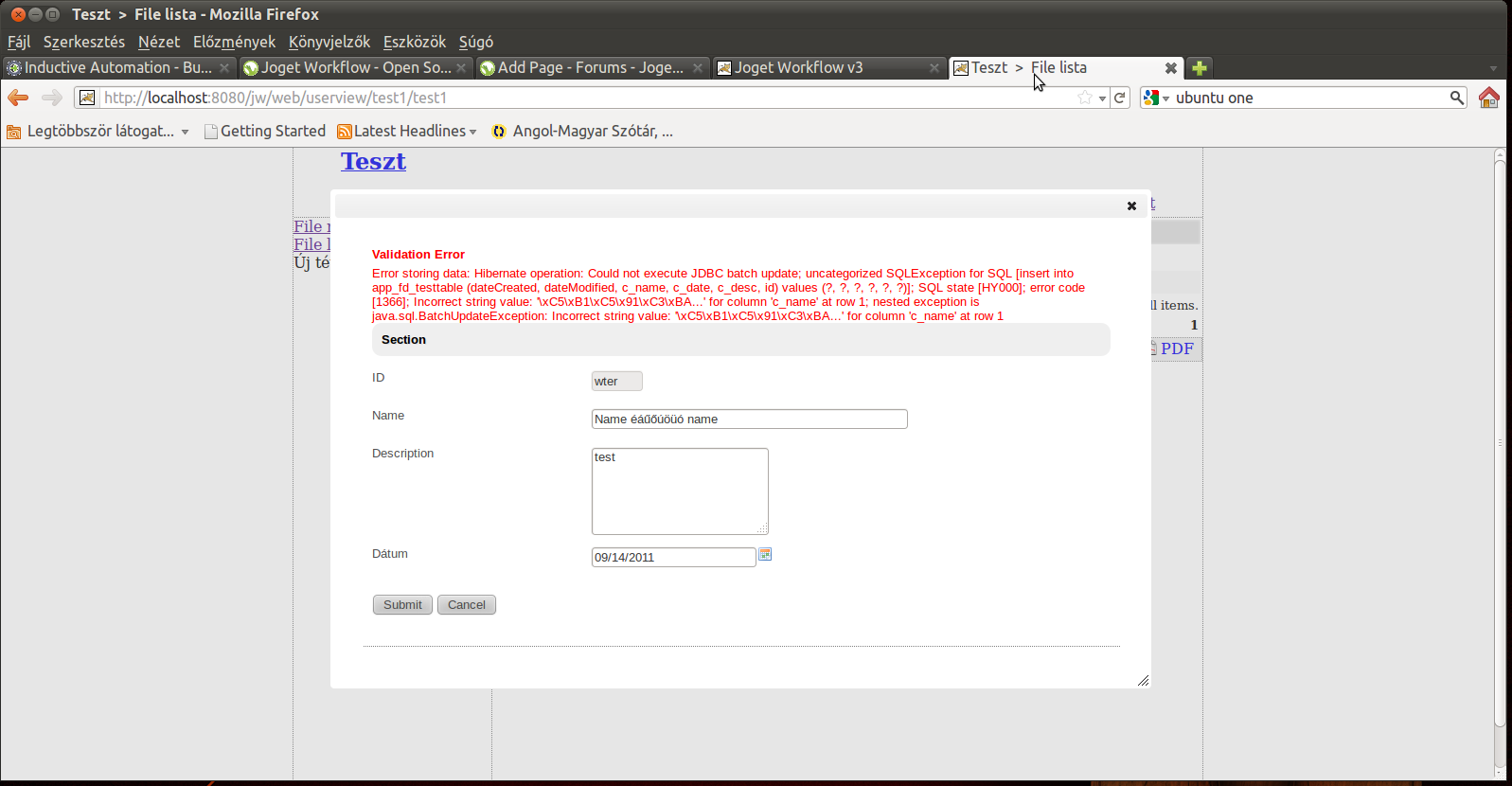
Task: Click inside the Dátum date field
Action: [x=674, y=558]
